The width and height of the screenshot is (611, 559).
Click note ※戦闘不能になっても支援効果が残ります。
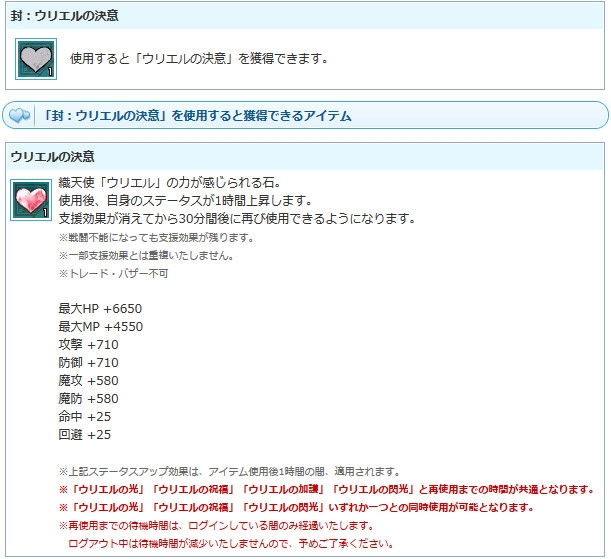pos(156,238)
